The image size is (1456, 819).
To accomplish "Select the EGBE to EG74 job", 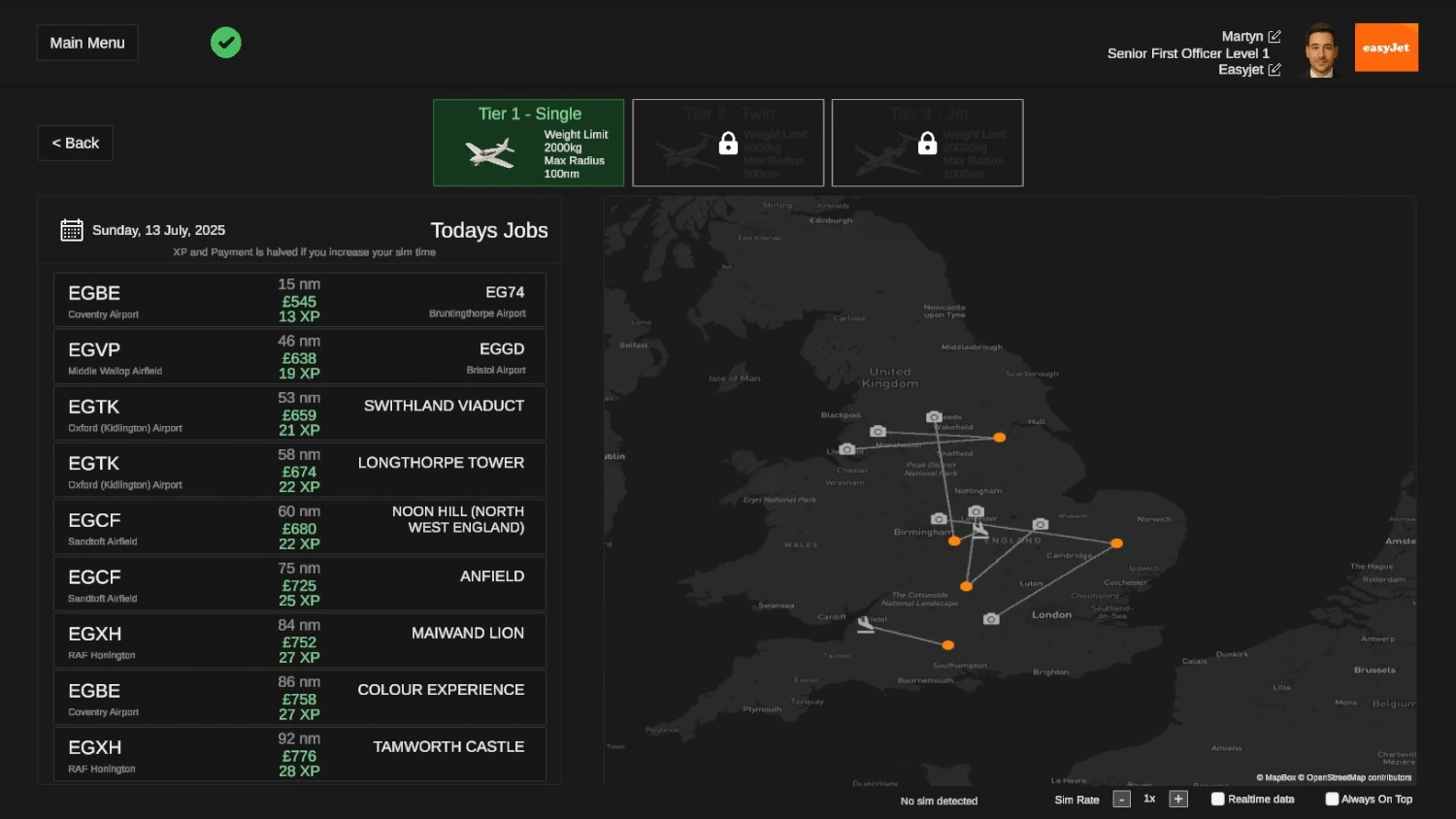I will coord(300,300).
